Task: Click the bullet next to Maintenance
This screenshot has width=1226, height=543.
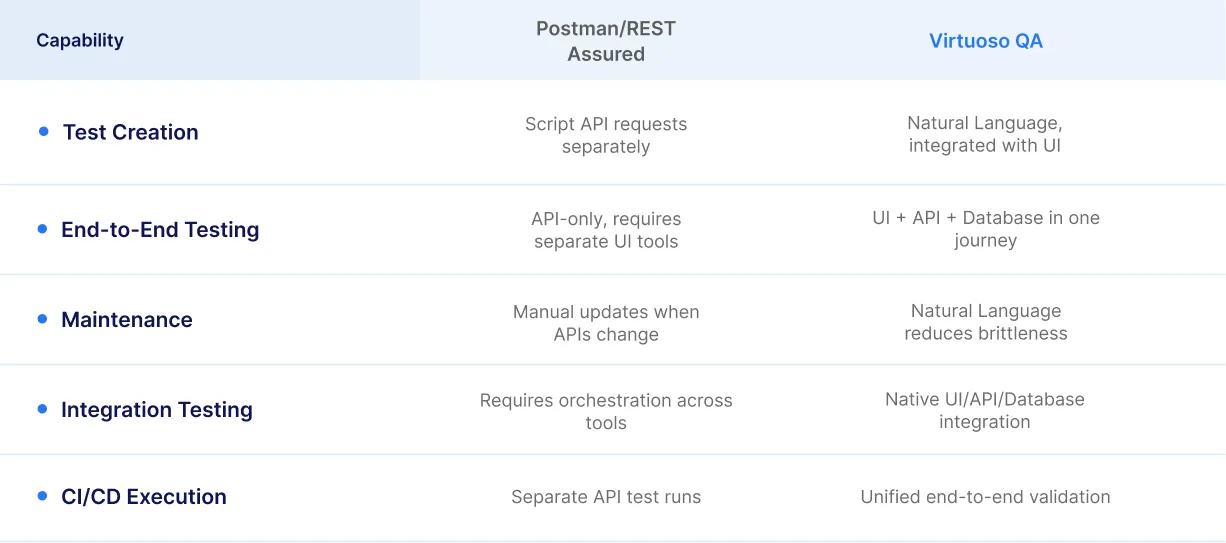Action: click(42, 319)
